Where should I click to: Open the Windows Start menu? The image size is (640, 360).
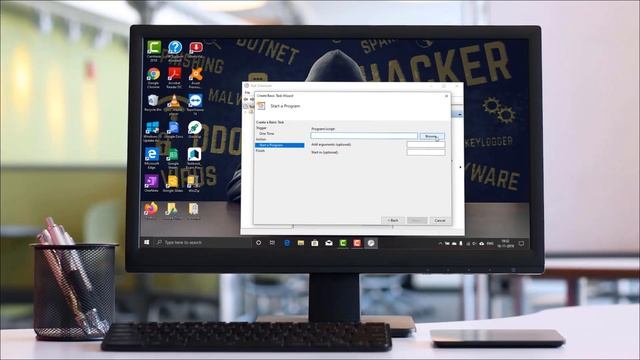click(x=147, y=242)
